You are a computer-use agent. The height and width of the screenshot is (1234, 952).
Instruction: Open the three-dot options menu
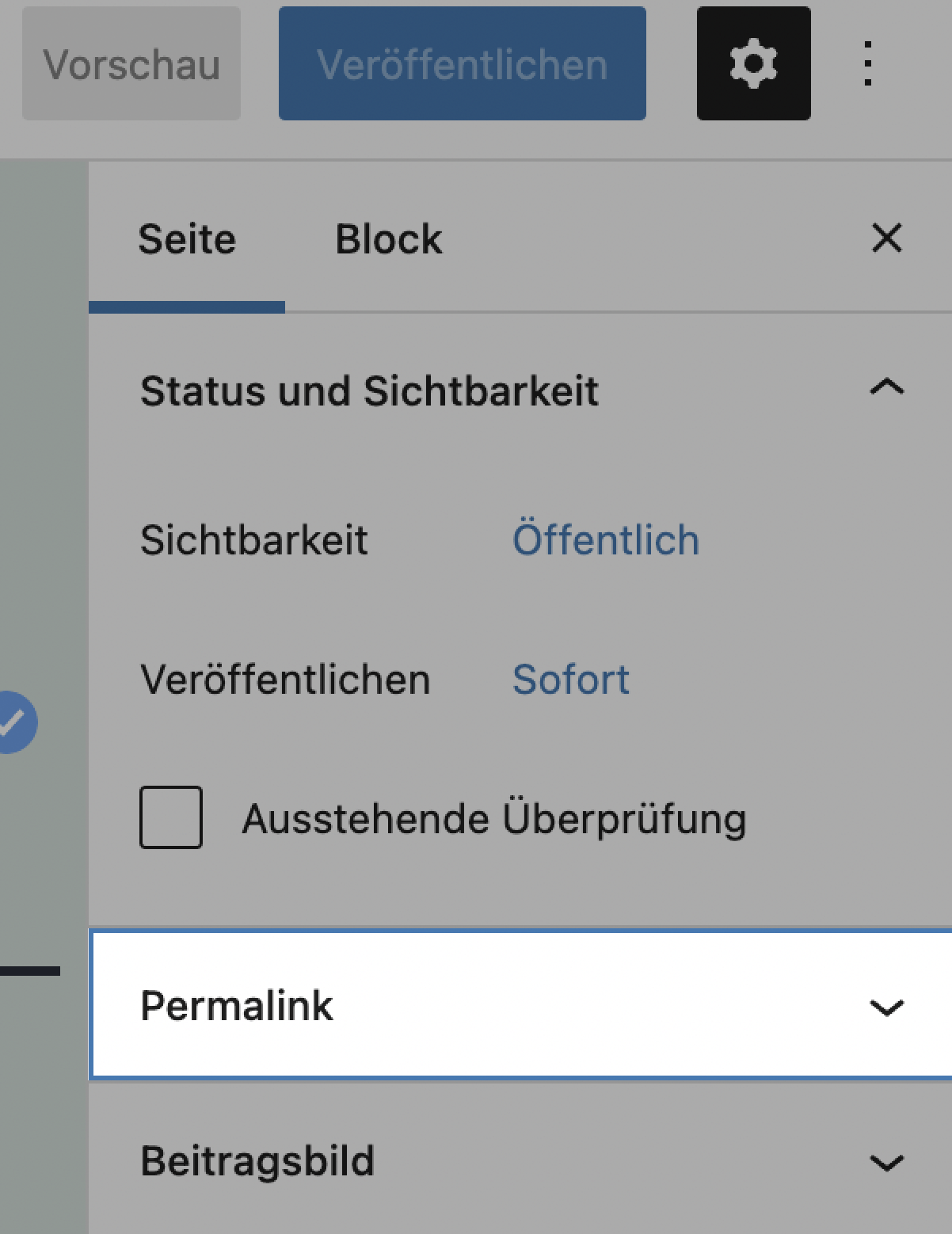coord(868,63)
